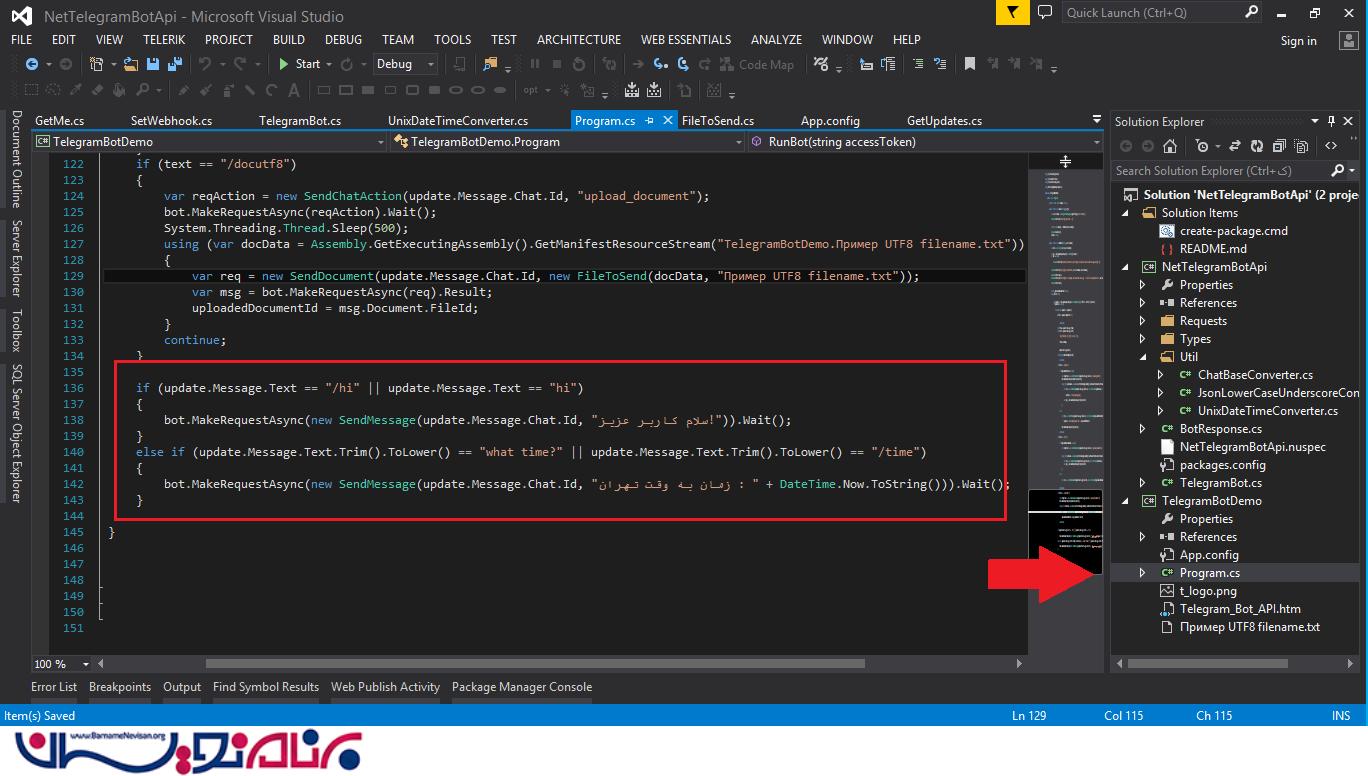Click the Save single-disk icon
1368x776 pixels.
(153, 64)
